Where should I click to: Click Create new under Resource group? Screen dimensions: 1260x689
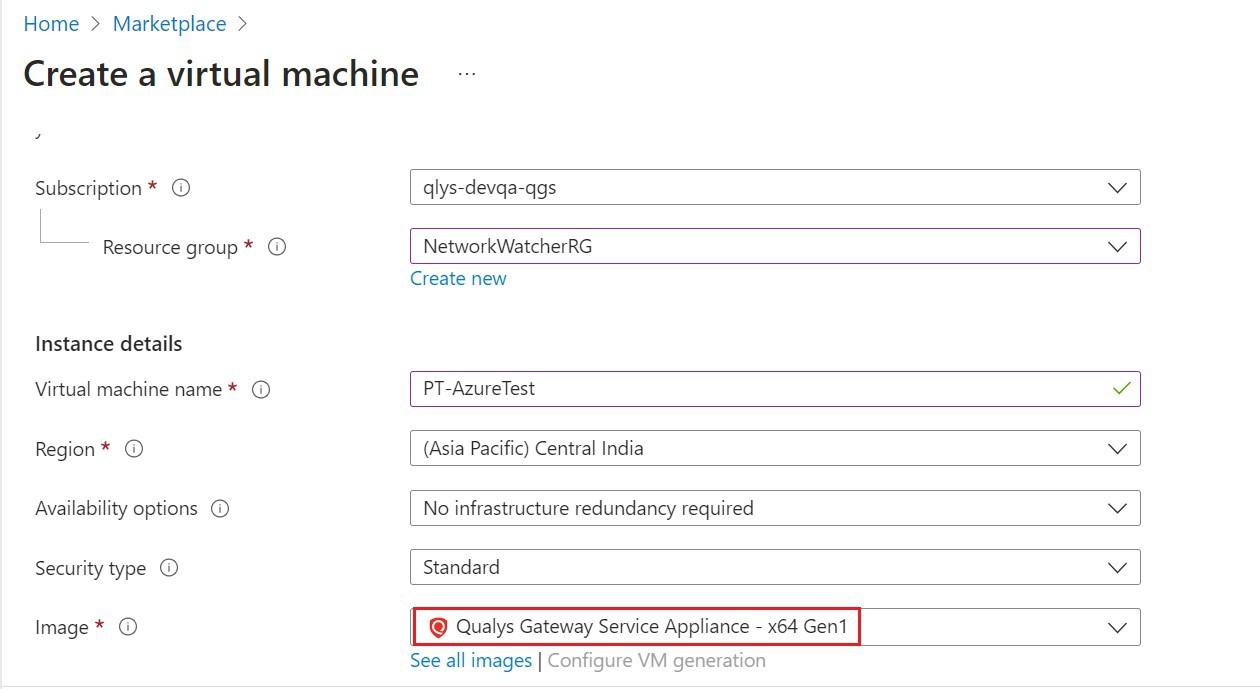(458, 278)
